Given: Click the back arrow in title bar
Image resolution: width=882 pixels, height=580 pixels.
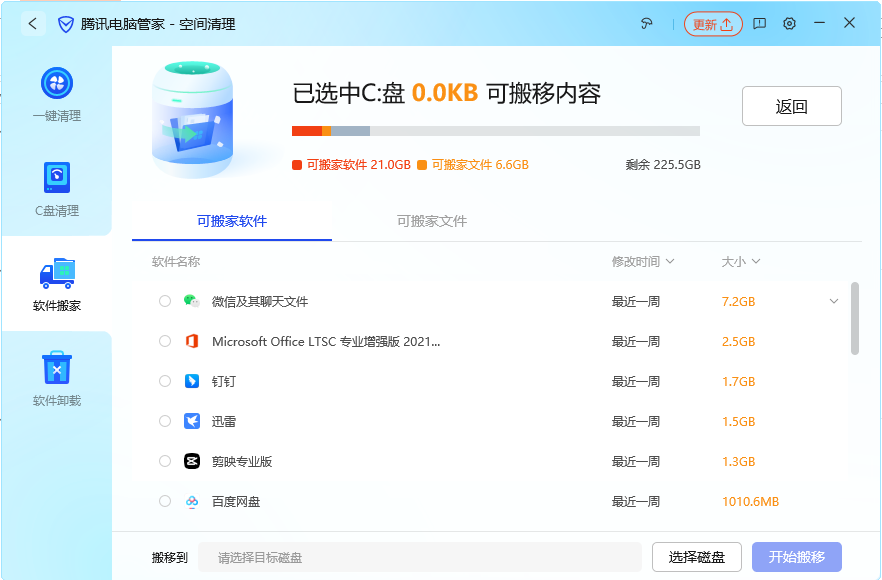Looking at the screenshot, I should (x=32, y=24).
